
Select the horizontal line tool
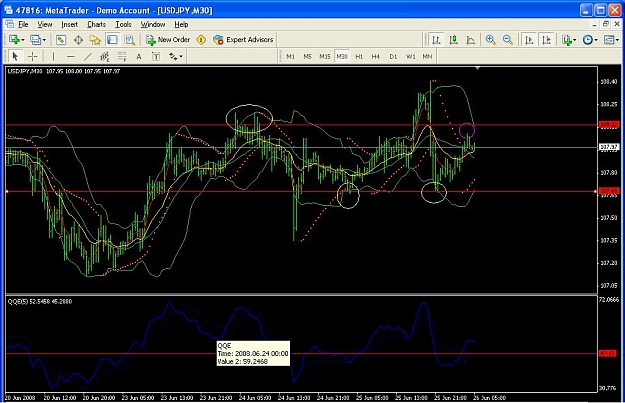[x=71, y=57]
